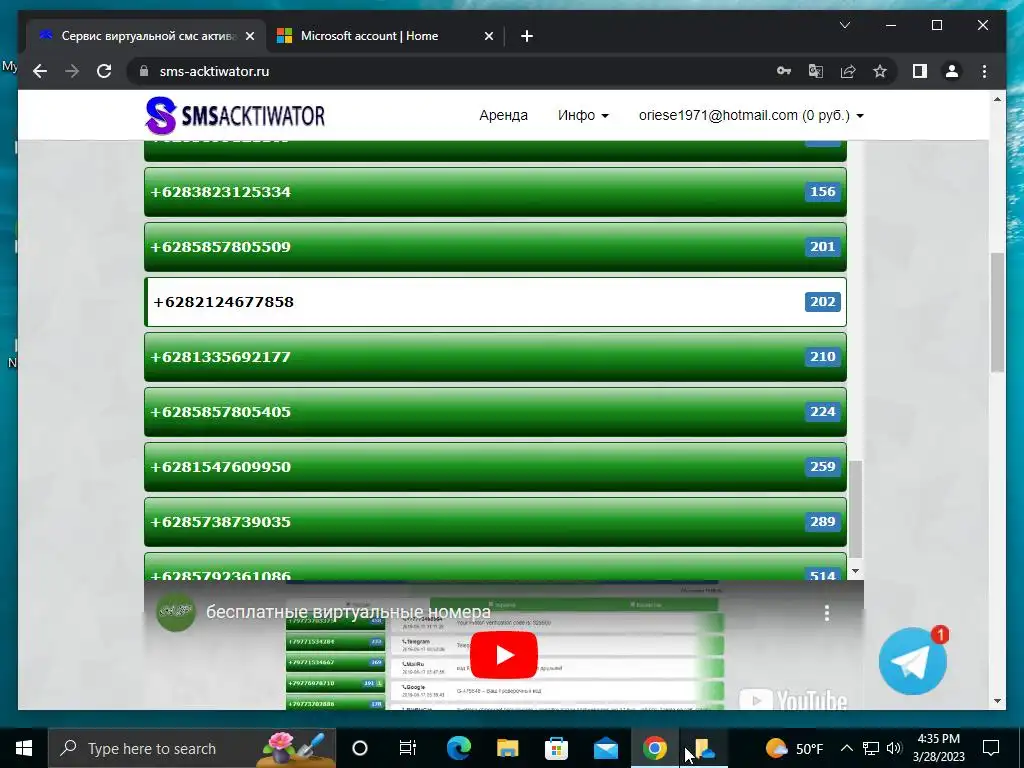Open File Explorer from the taskbar
The height and width of the screenshot is (768, 1024).
tap(507, 748)
